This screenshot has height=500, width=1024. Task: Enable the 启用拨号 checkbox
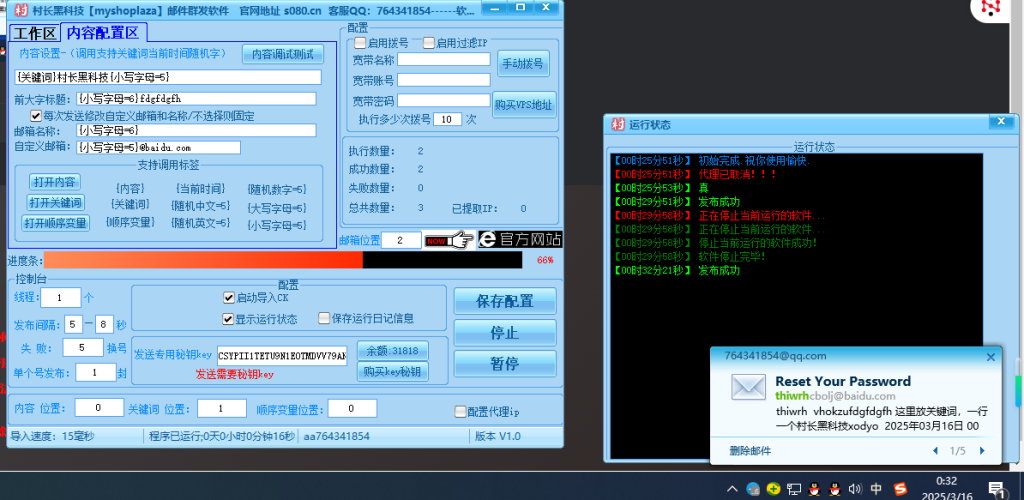[x=360, y=43]
